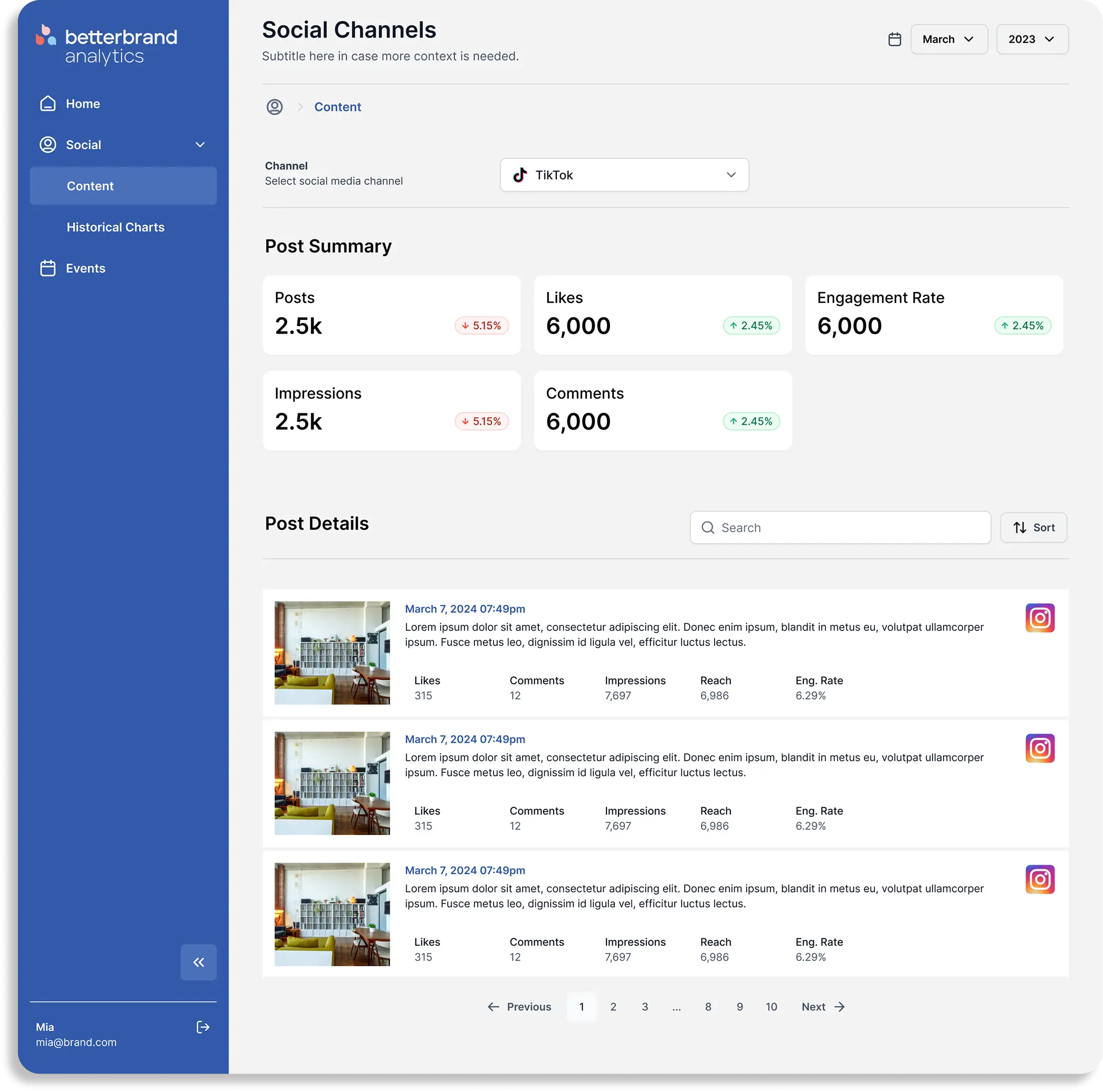
Task: Collapse the sidebar with double-chevron button
Action: pyautogui.click(x=198, y=962)
